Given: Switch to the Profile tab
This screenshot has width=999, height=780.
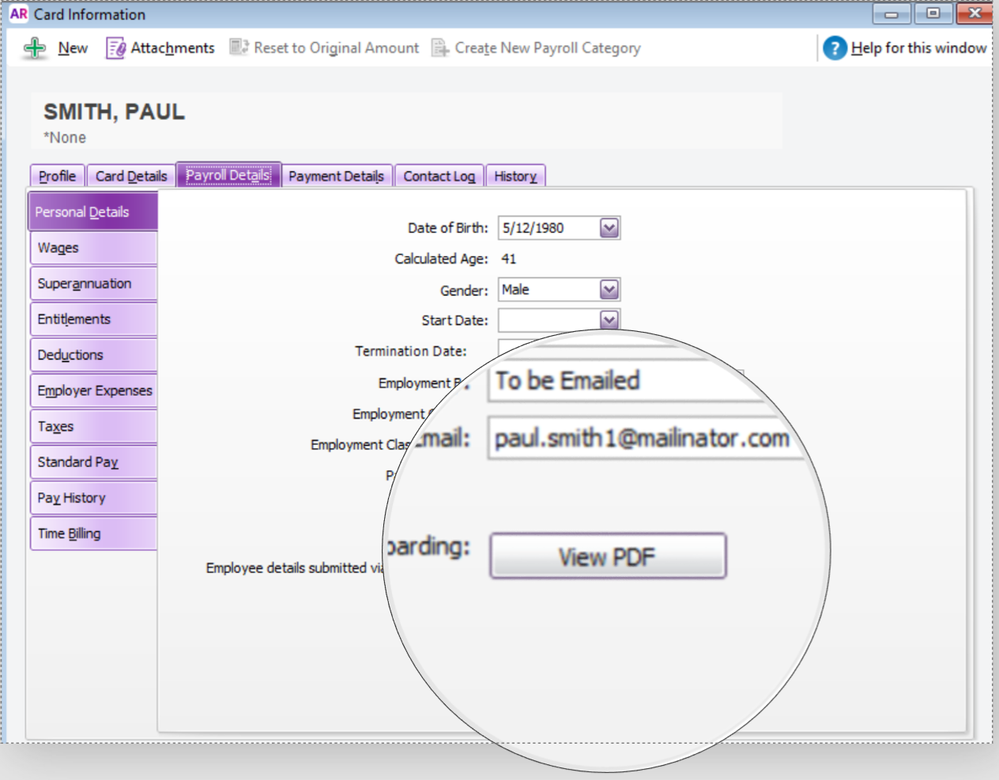Looking at the screenshot, I should pos(57,176).
